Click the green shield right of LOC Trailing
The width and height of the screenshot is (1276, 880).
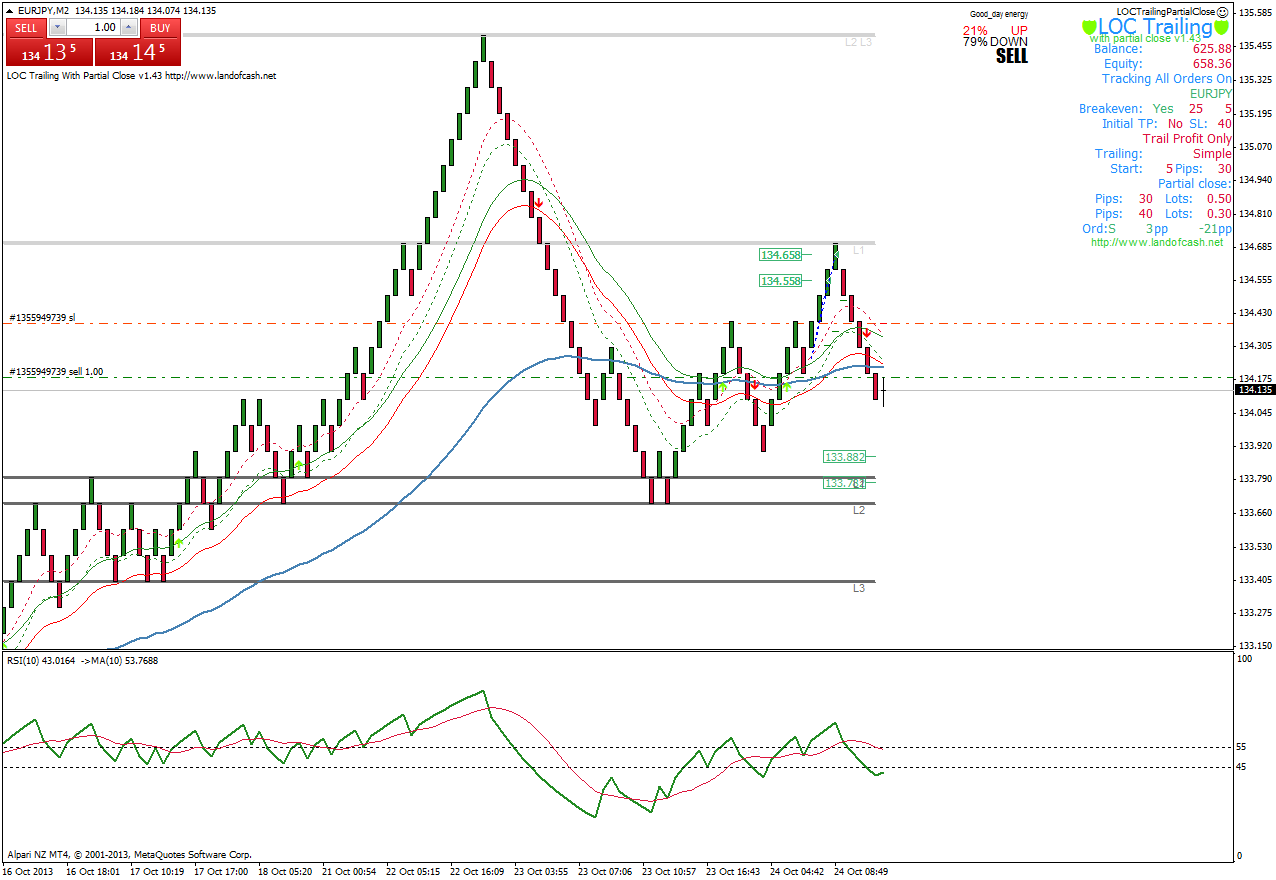[x=1222, y=27]
